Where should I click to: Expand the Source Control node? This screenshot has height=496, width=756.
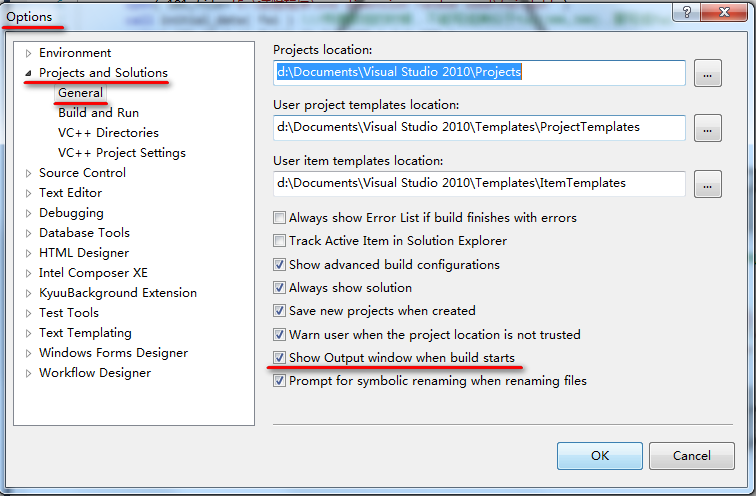point(29,173)
